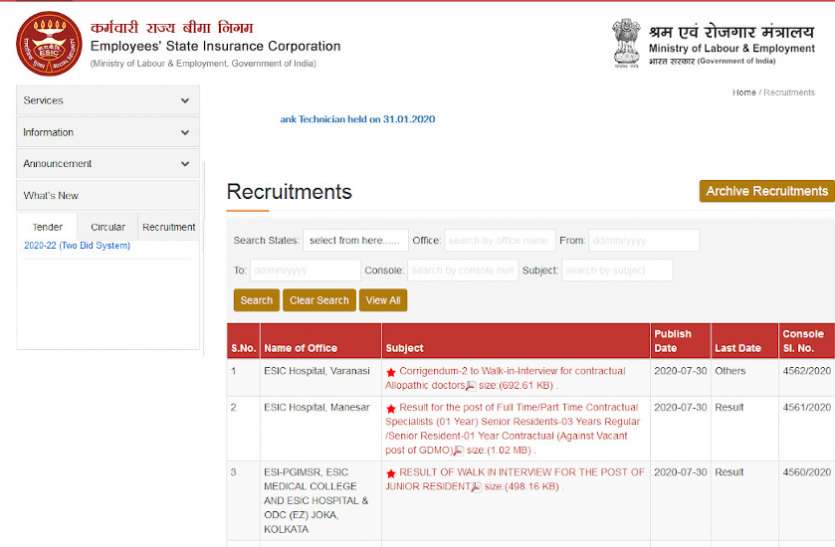Focus the Console search field
This screenshot has height=547, width=835.
pos(463,270)
